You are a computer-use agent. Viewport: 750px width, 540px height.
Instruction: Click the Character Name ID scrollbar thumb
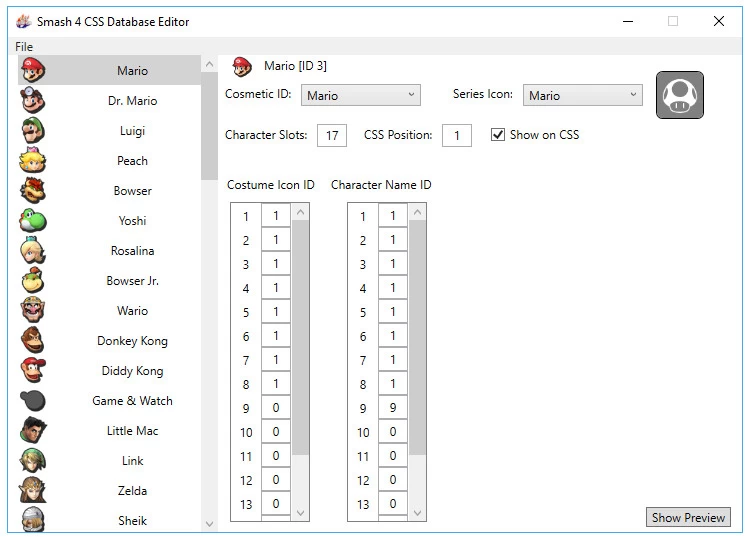[x=417, y=337]
